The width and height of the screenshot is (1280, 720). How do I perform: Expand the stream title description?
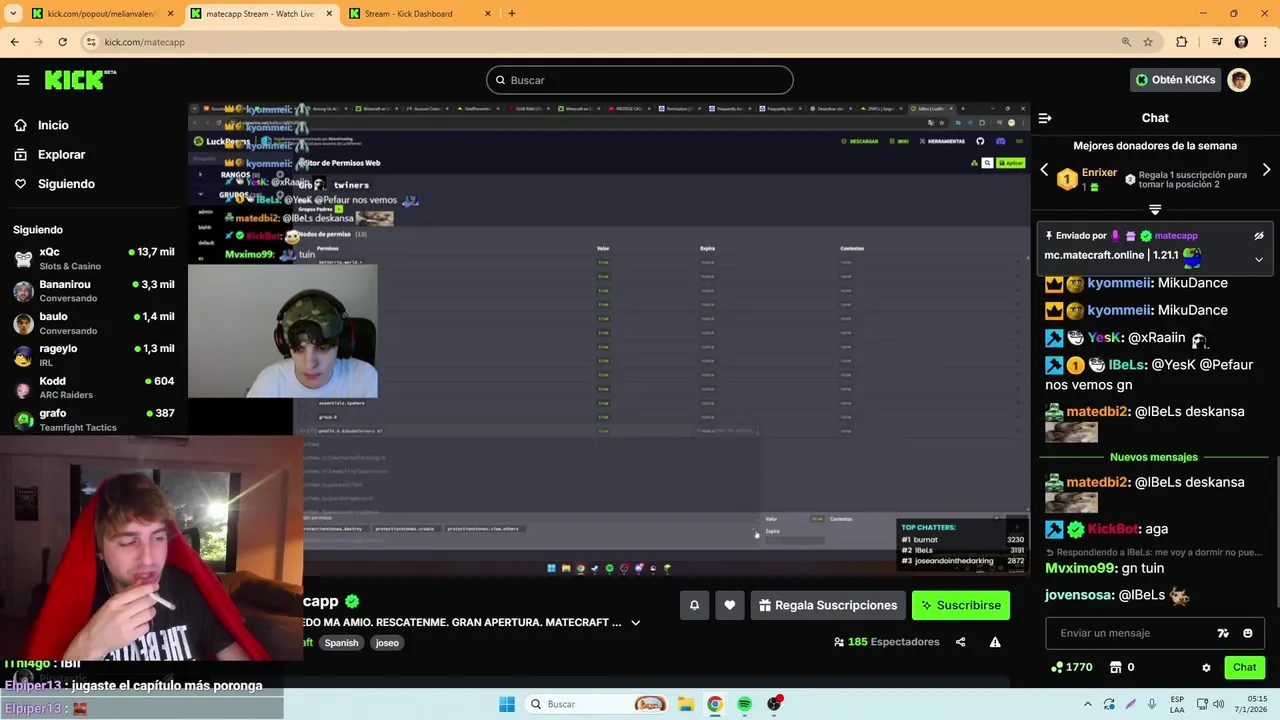[635, 622]
